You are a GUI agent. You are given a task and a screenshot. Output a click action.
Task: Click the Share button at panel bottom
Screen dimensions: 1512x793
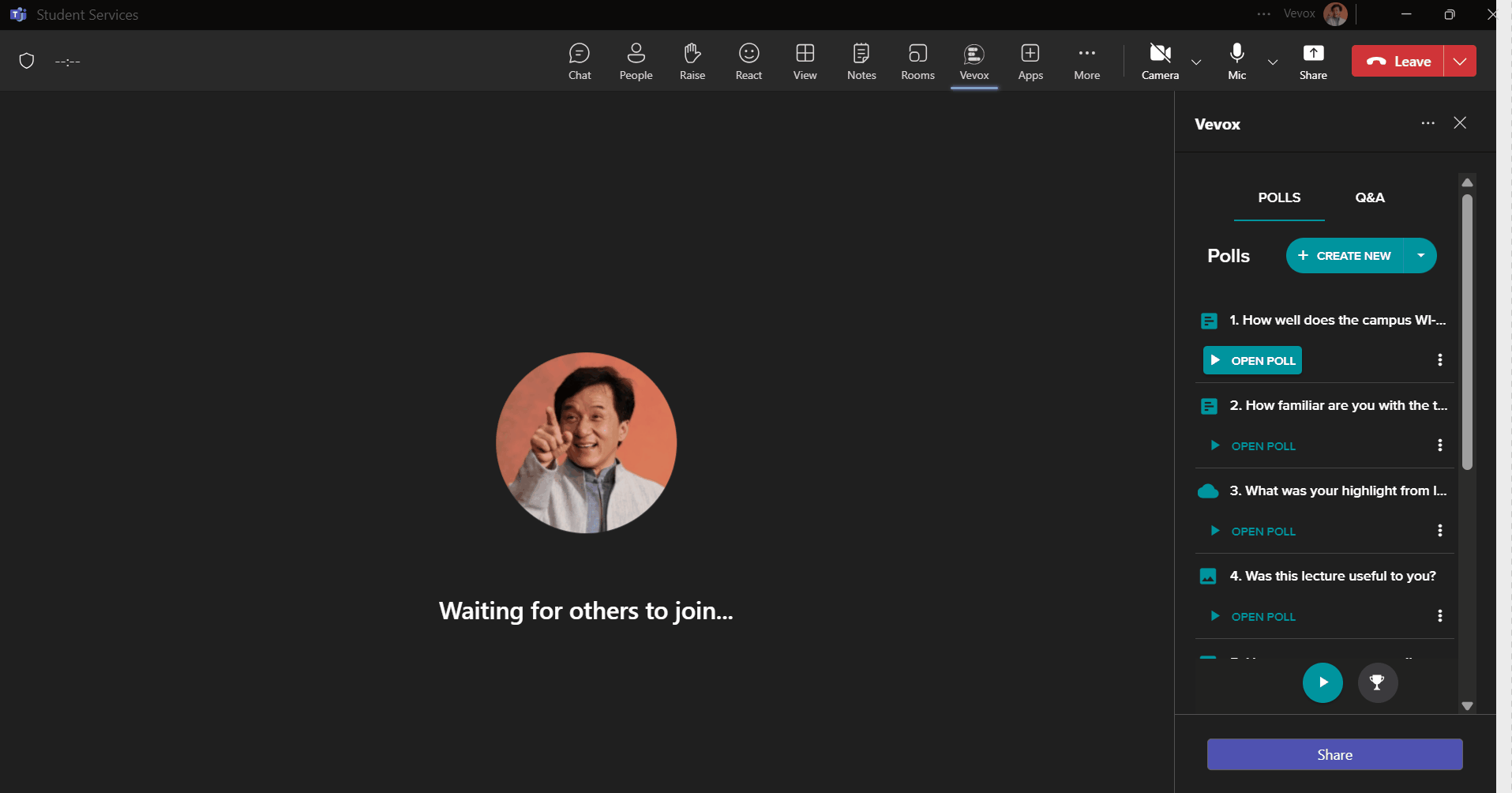[x=1334, y=754]
